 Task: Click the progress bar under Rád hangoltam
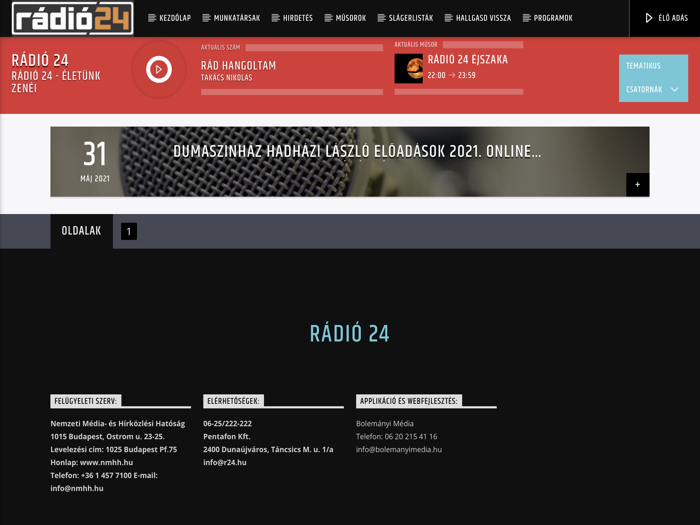pos(292,92)
